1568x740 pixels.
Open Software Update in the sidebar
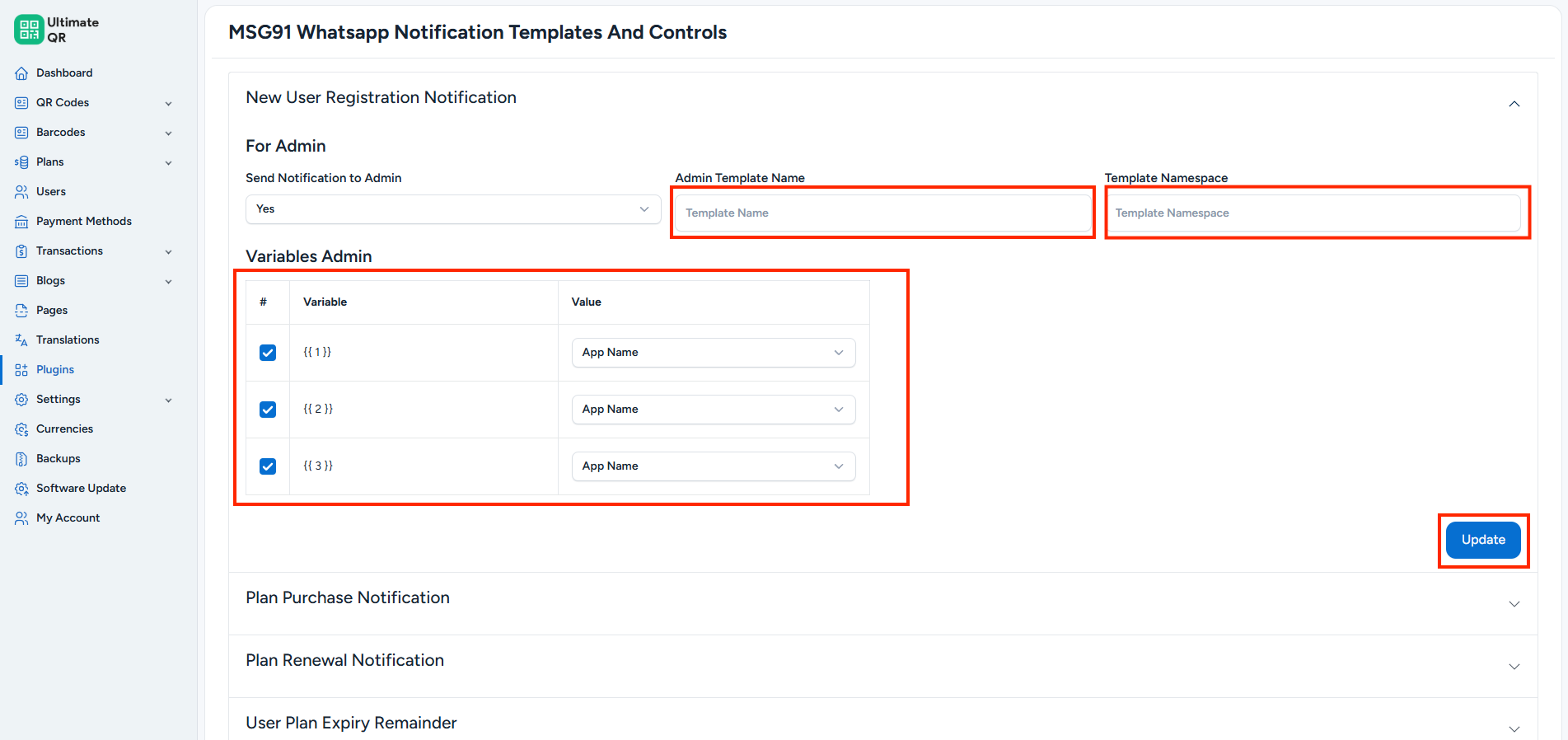click(81, 488)
